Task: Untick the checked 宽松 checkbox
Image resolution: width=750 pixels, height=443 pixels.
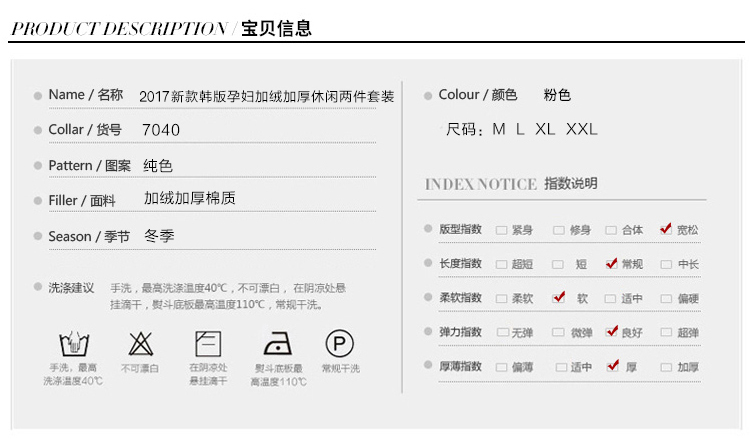Action: point(665,229)
